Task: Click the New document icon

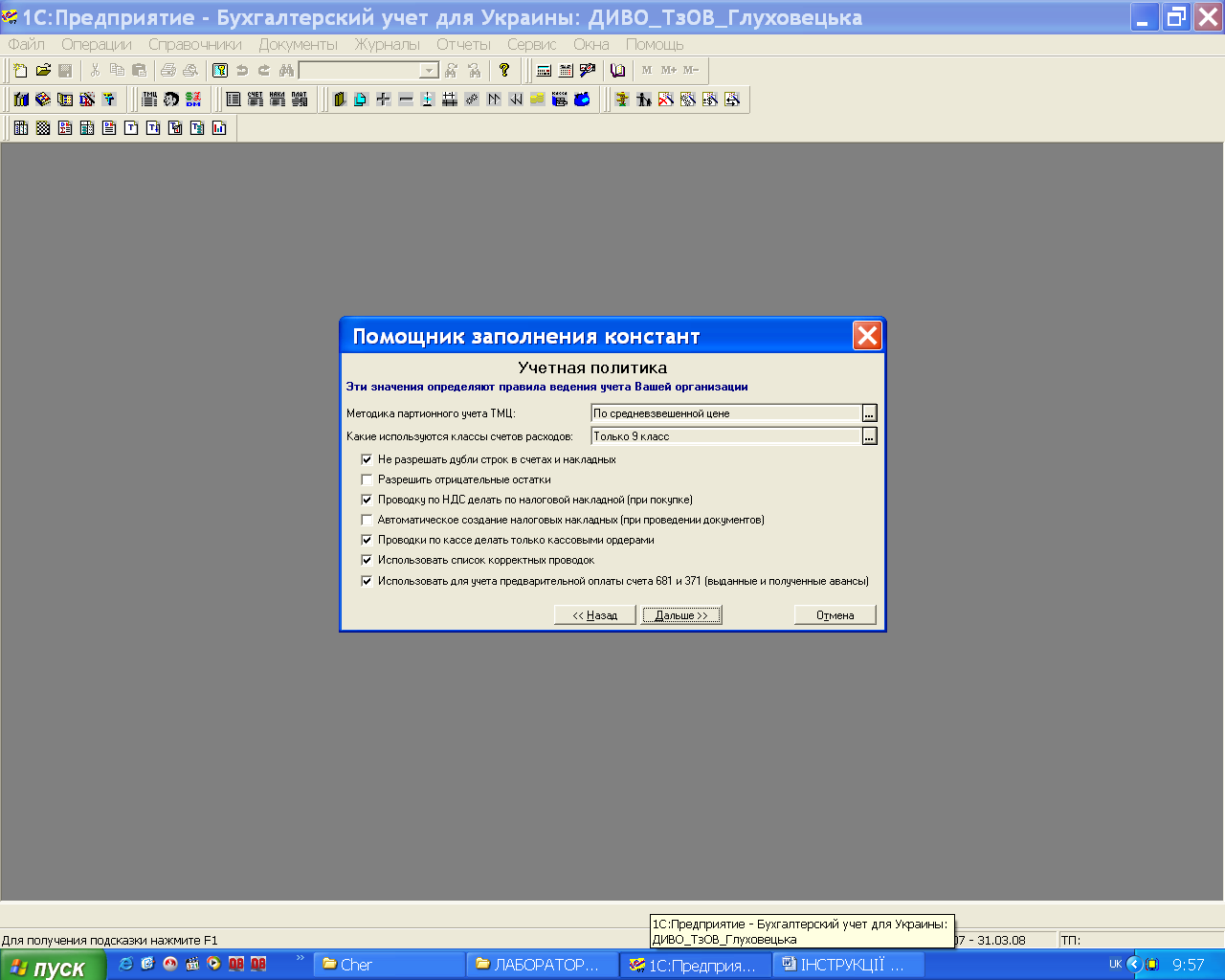Action: (20, 70)
